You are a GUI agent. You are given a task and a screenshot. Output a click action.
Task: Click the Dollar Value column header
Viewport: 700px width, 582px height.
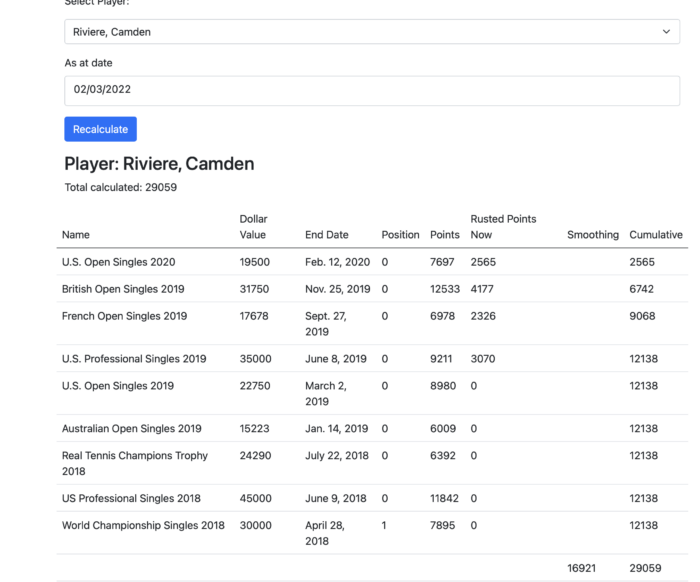[x=253, y=227]
